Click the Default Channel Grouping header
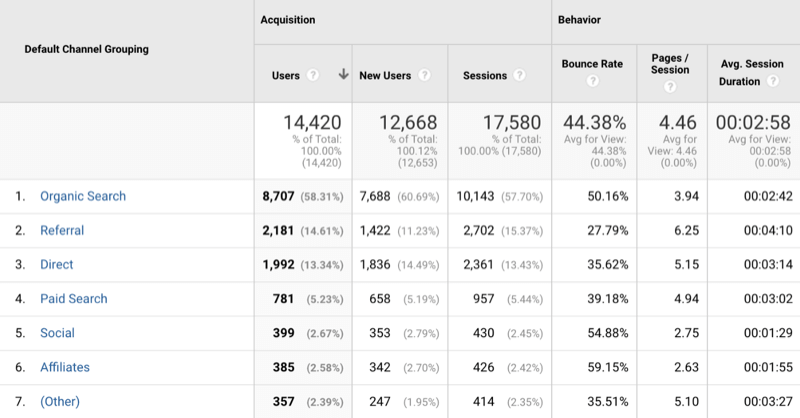 pyautogui.click(x=89, y=49)
